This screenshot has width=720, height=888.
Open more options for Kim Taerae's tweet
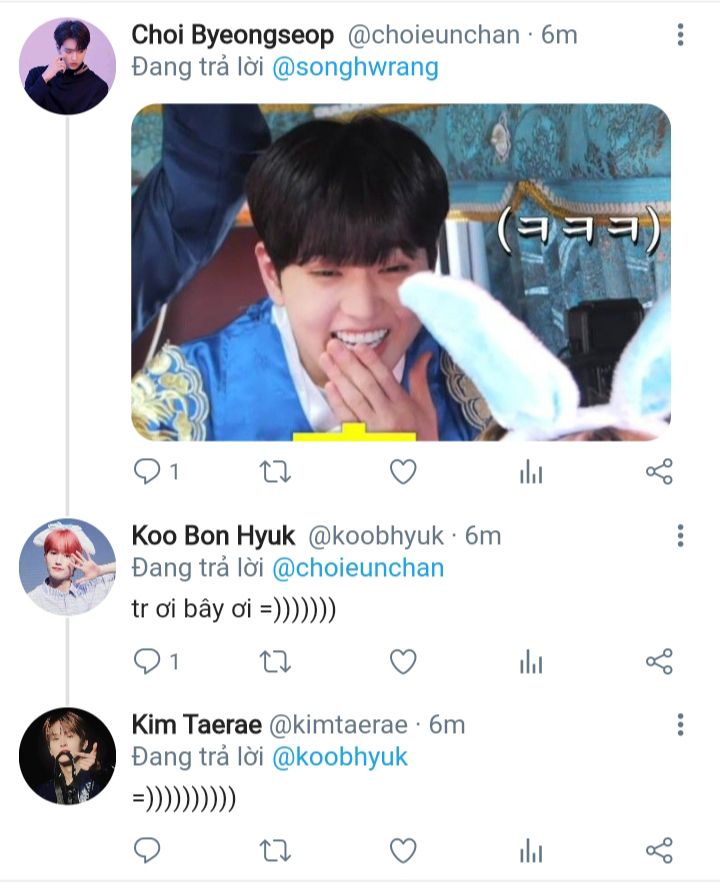(680, 725)
